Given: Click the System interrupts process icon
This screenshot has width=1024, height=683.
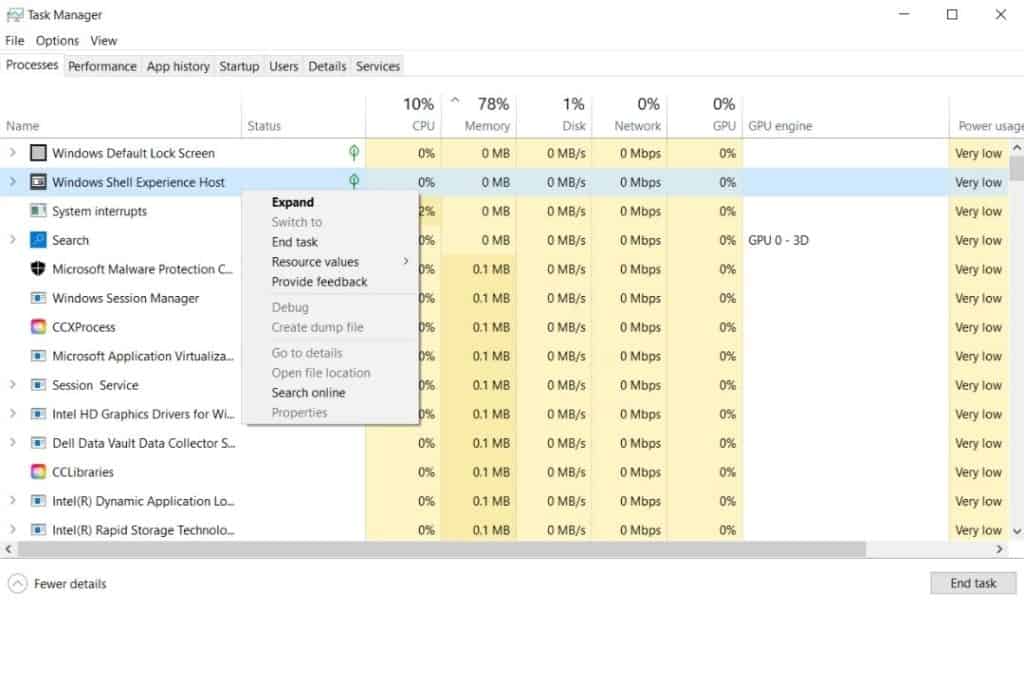Looking at the screenshot, I should click(39, 211).
